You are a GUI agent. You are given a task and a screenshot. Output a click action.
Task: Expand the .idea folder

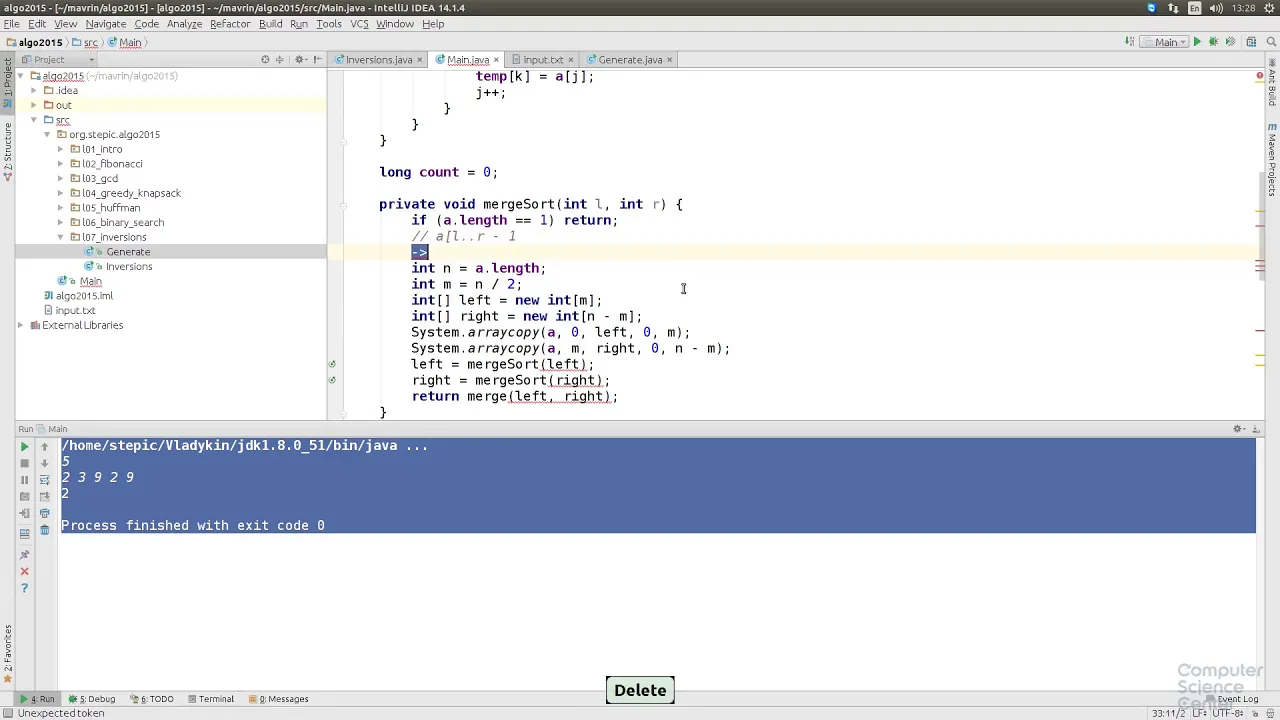pos(34,91)
